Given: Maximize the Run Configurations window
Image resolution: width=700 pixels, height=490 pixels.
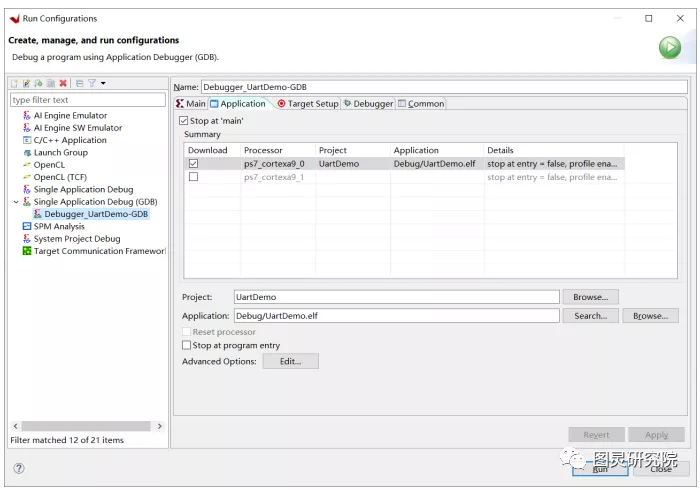Looking at the screenshot, I should pos(649,18).
